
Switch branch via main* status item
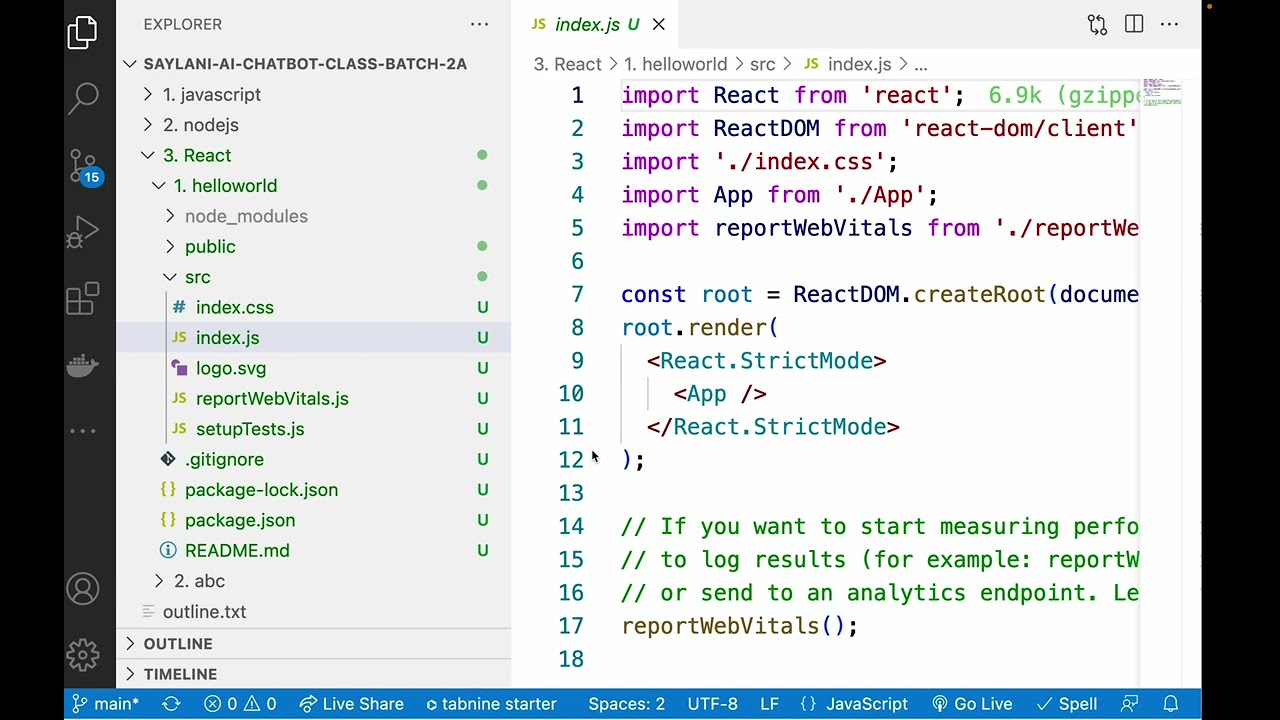[x=106, y=704]
